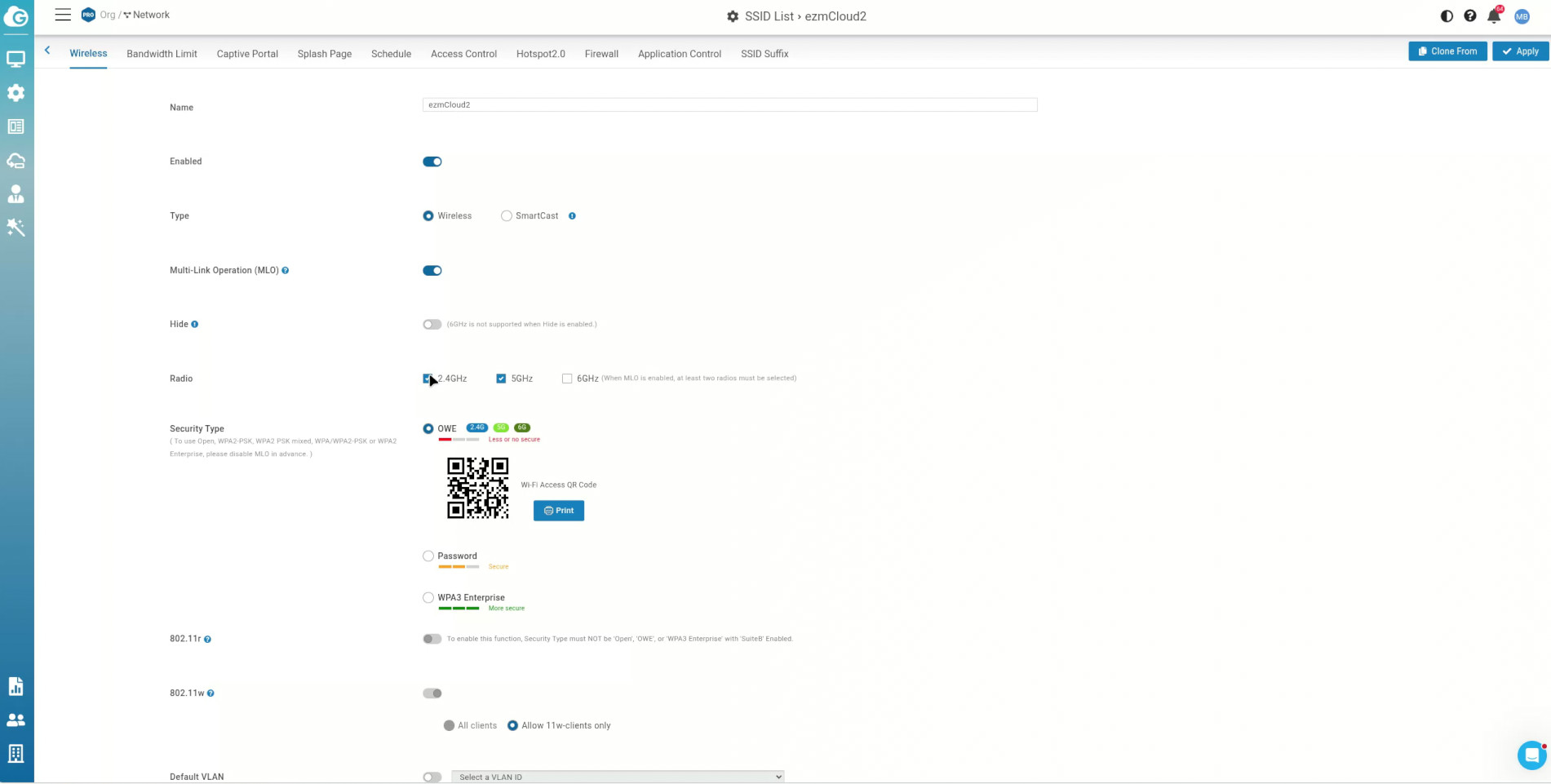Viewport: 1551px width, 784px height.
Task: Switch to the Splash Page tab
Action: click(325, 54)
